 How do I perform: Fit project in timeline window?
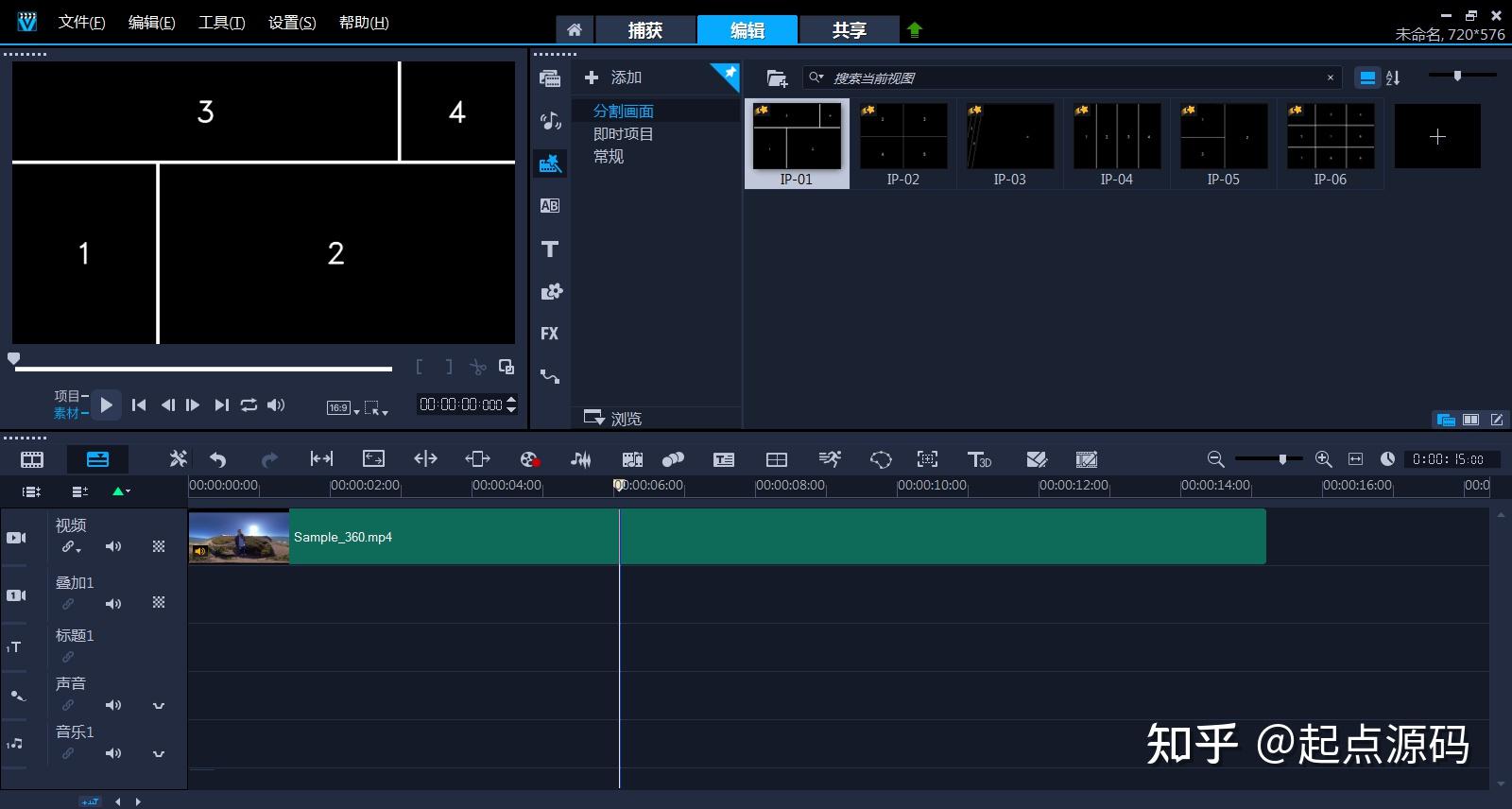pyautogui.click(x=1356, y=459)
